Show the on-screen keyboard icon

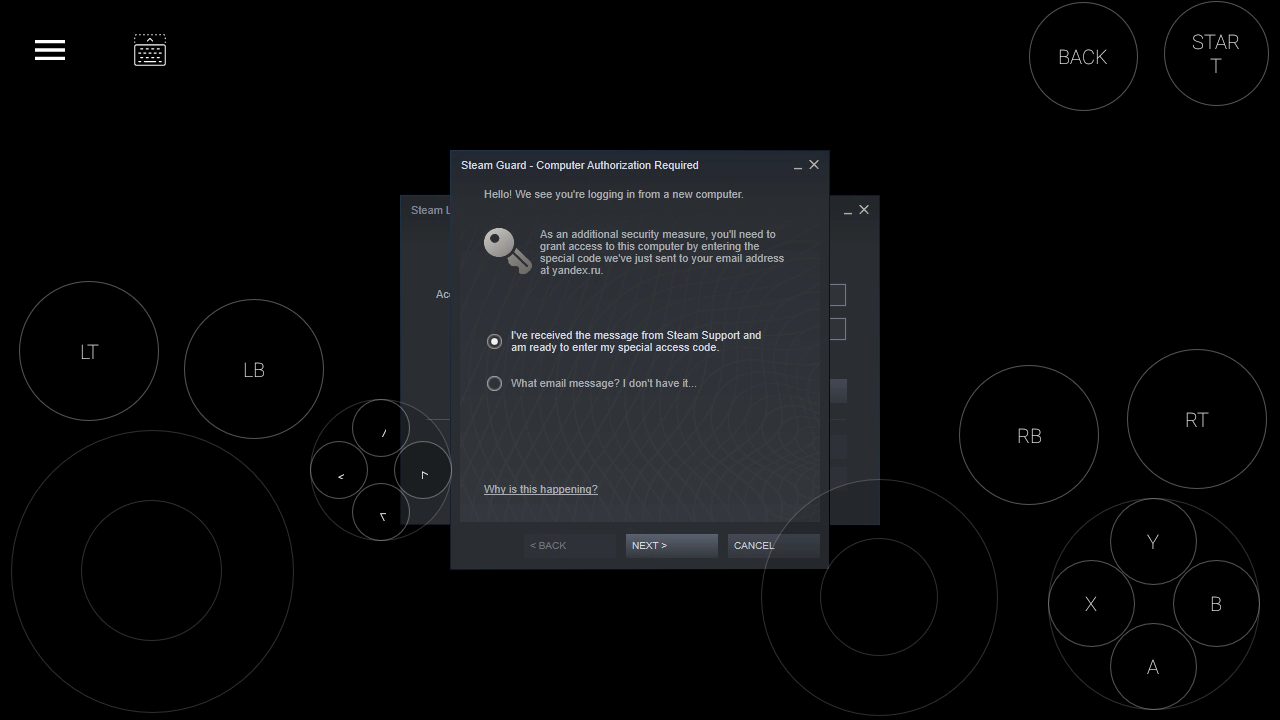point(150,50)
